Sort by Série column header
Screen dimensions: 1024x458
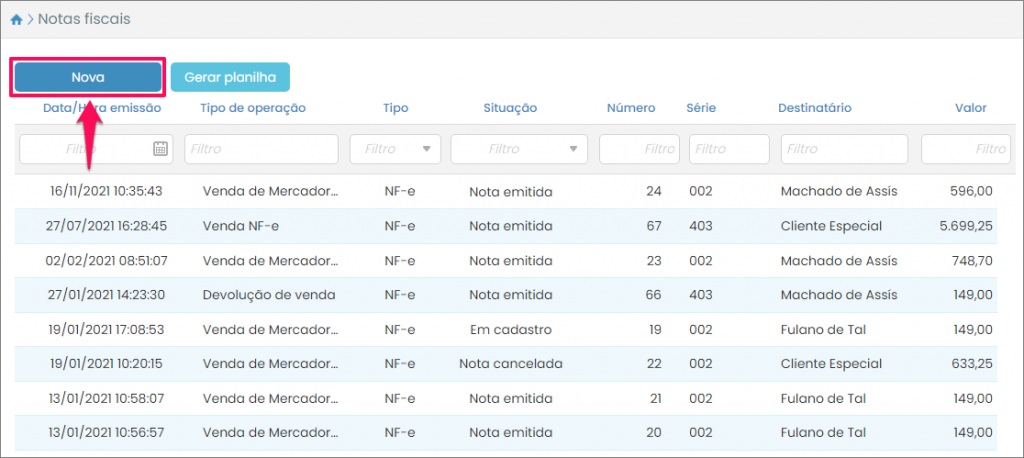coord(701,108)
